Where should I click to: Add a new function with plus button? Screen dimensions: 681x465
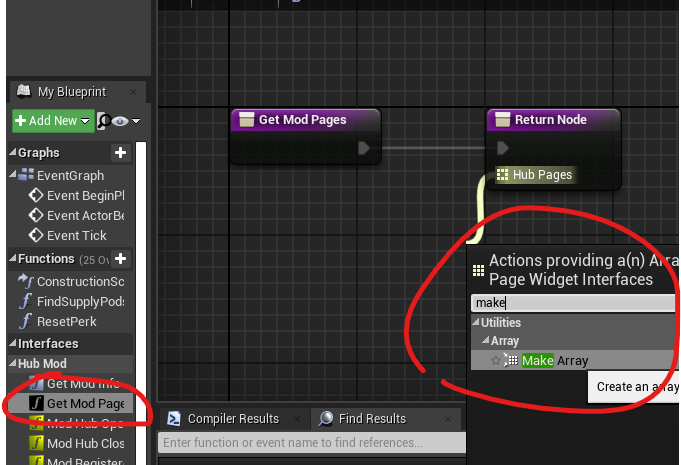120,259
